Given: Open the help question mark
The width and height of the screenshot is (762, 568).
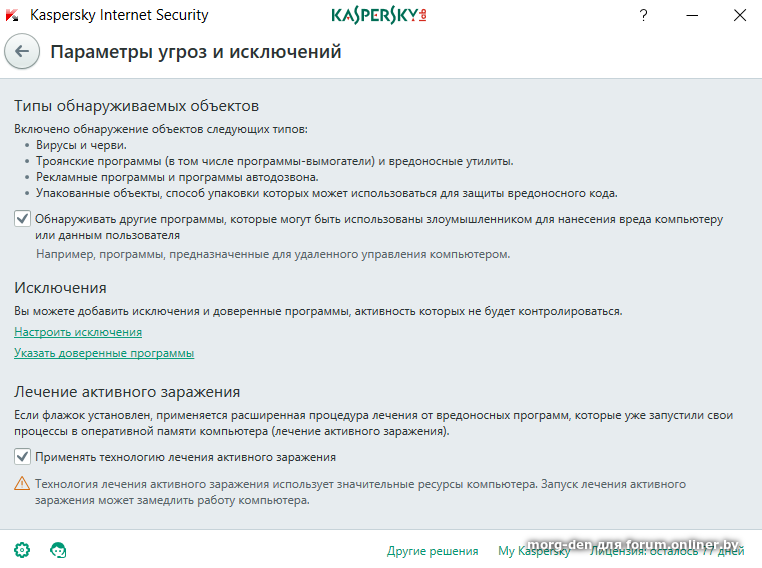Looking at the screenshot, I should [x=643, y=16].
